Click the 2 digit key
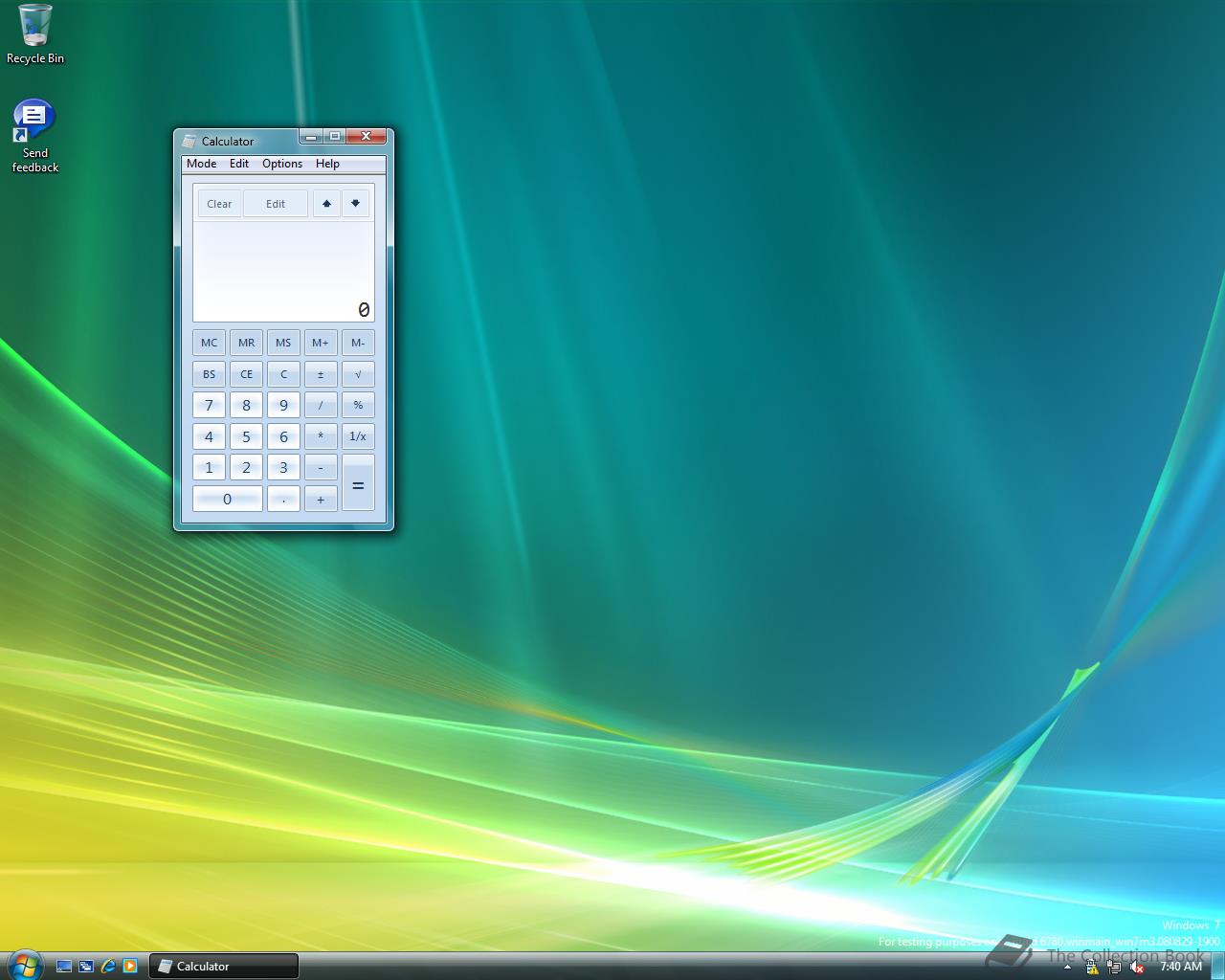This screenshot has height=980, width=1225. pyautogui.click(x=247, y=468)
